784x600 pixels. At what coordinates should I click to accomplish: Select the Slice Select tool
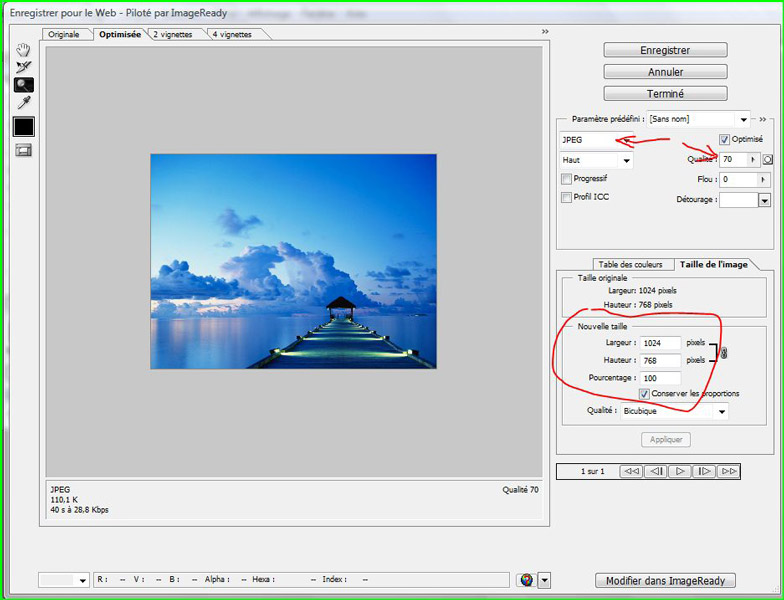23,68
